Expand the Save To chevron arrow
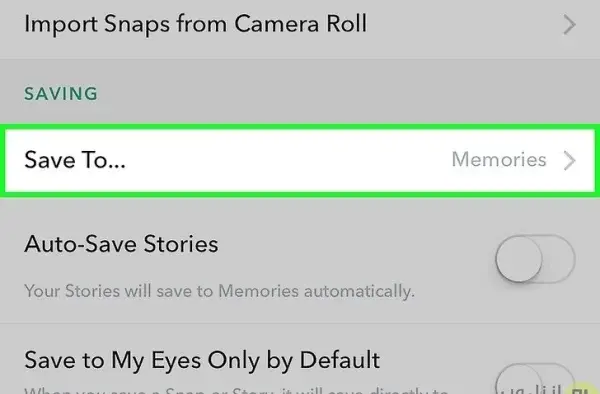This screenshot has width=600, height=394. tap(569, 160)
